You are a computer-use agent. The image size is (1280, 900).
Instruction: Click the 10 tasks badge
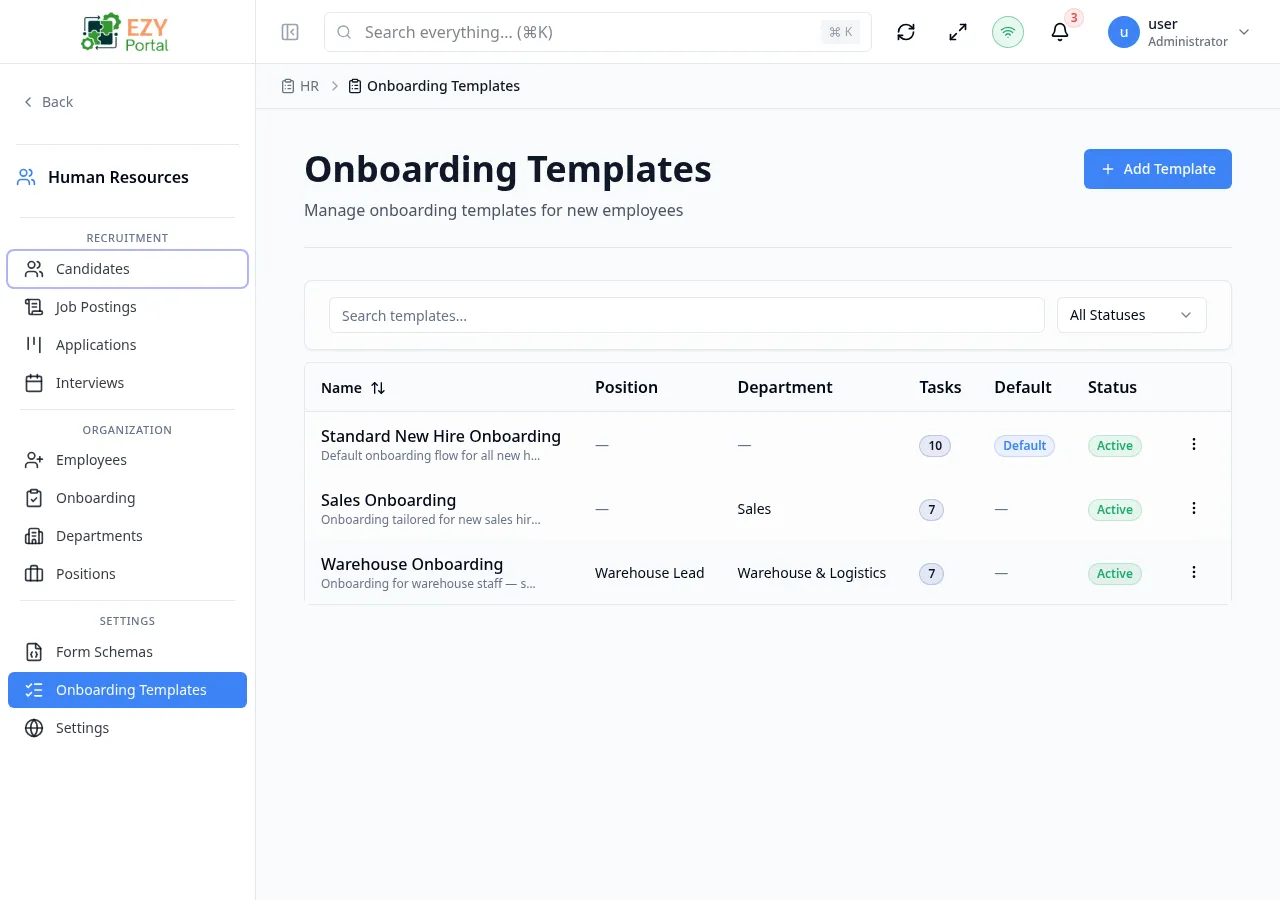[x=935, y=446]
